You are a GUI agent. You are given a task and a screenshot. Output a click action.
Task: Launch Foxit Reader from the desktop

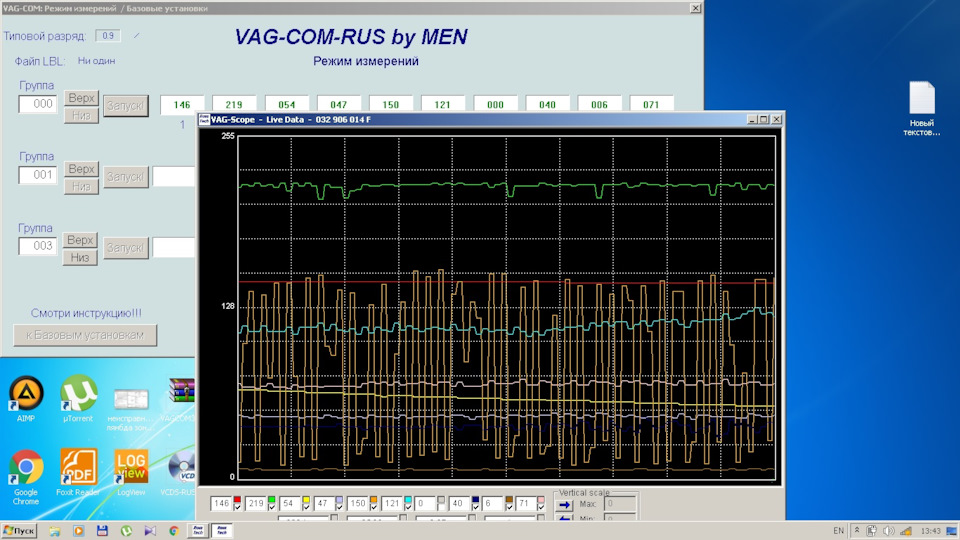pos(78,473)
